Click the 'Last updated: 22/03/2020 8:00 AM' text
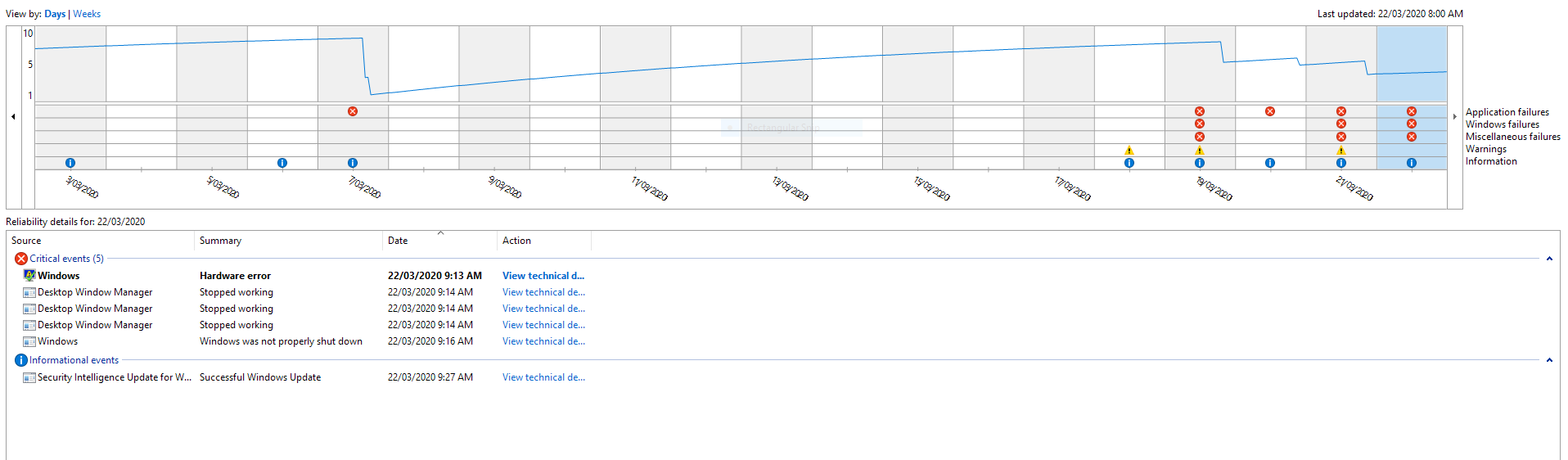The width and height of the screenshot is (1568, 460). click(x=1390, y=14)
